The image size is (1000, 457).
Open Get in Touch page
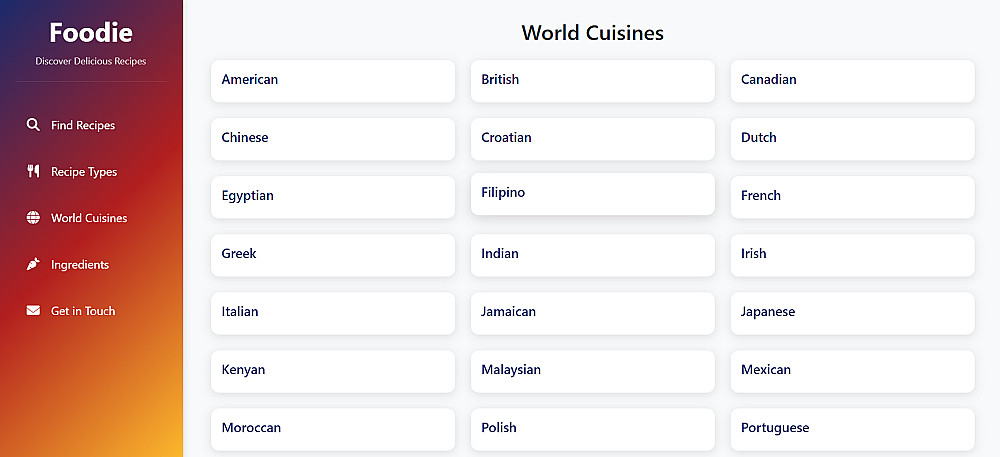tap(83, 311)
